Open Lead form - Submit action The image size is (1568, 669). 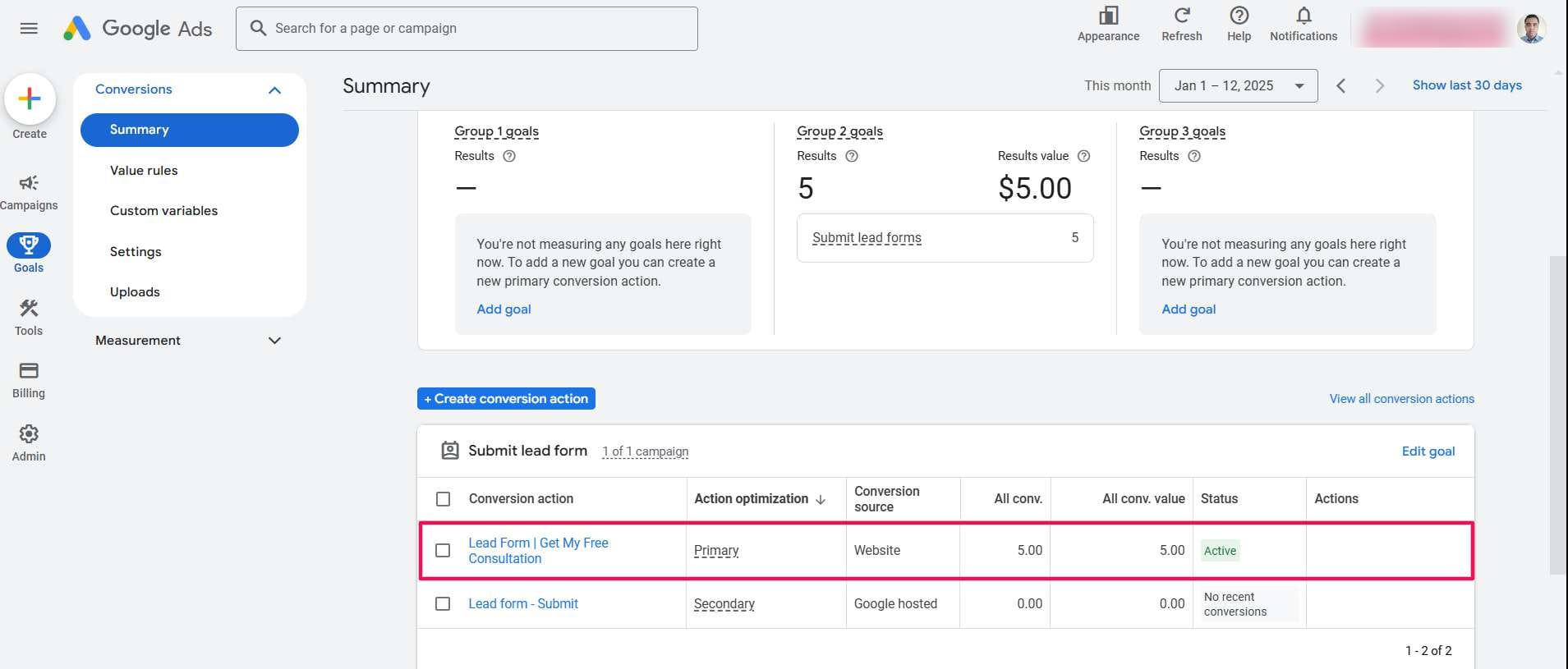pos(523,604)
